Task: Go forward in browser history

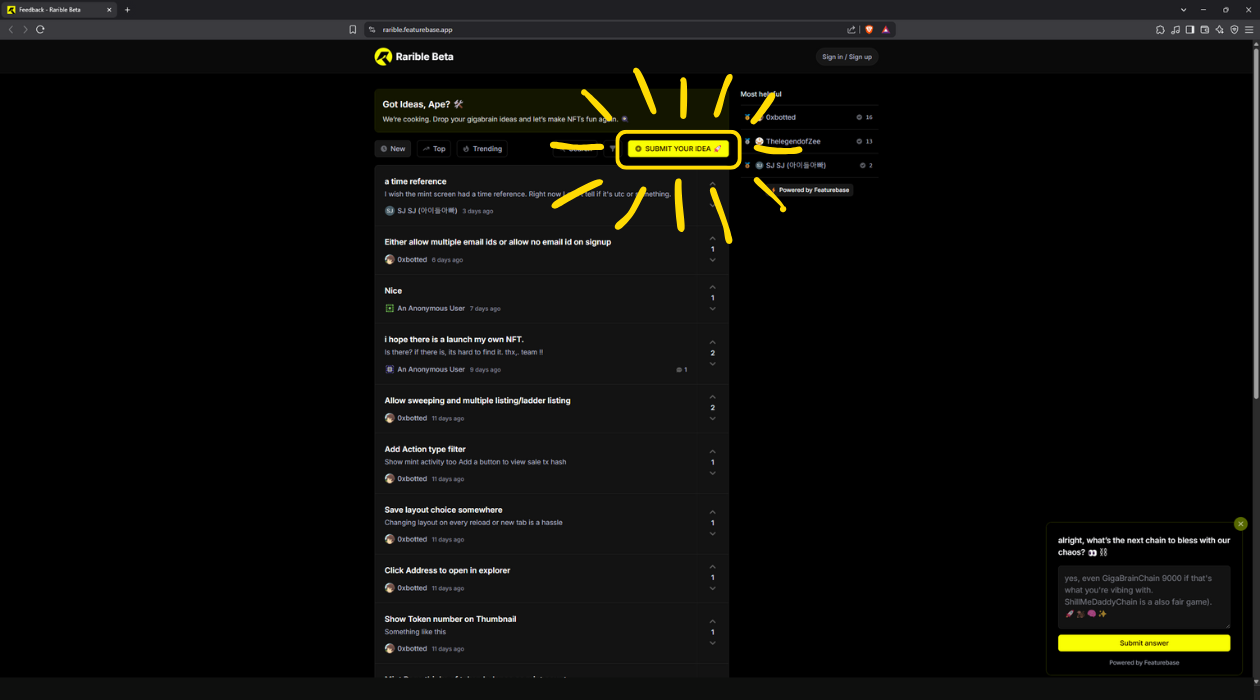Action: click(25, 29)
